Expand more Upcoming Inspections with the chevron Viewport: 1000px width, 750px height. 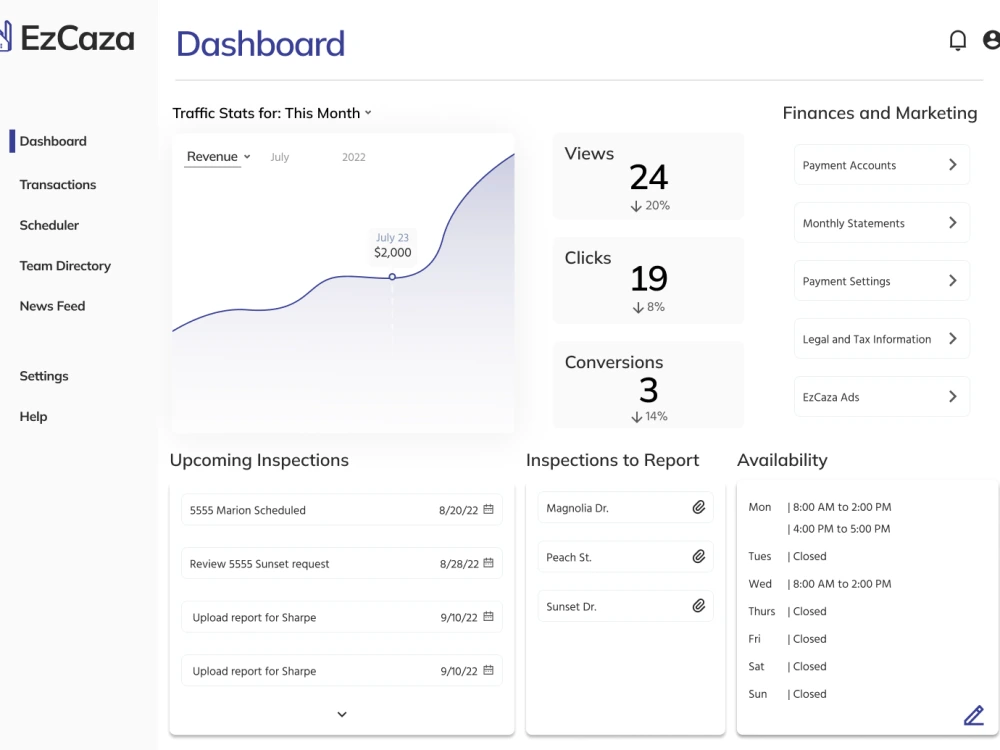[341, 714]
